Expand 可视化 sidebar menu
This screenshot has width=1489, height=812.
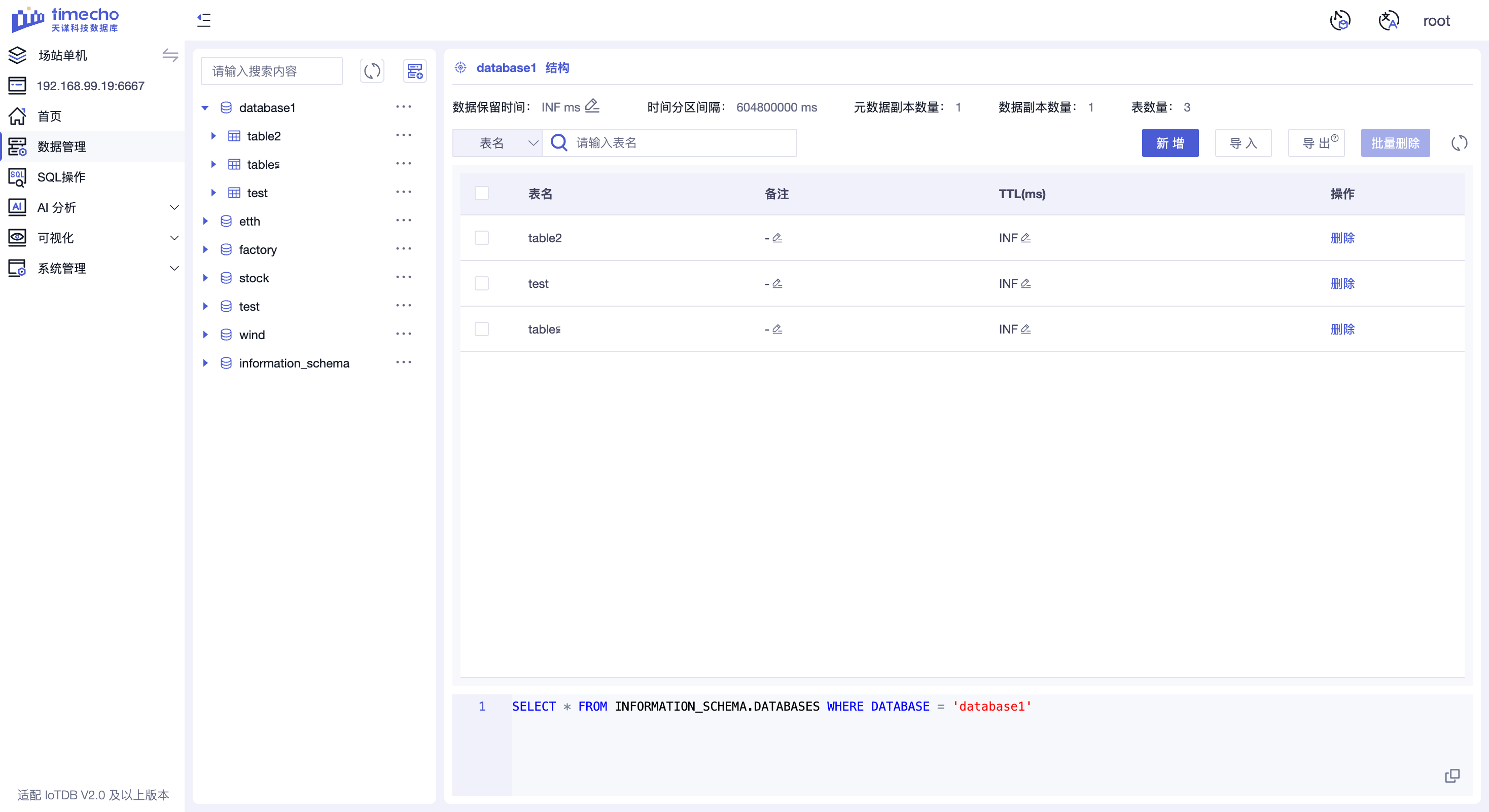point(92,238)
